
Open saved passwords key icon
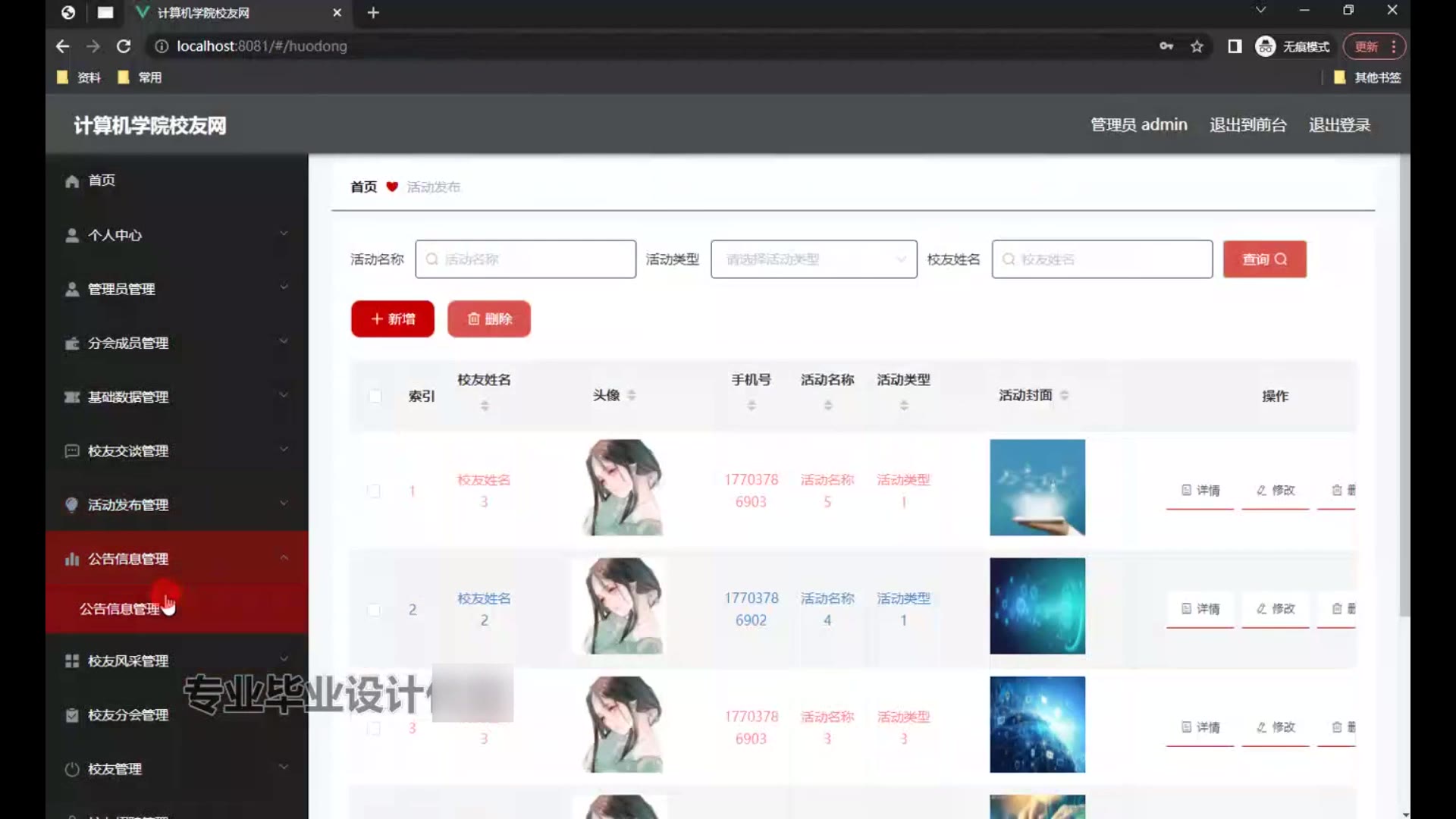point(1166,46)
